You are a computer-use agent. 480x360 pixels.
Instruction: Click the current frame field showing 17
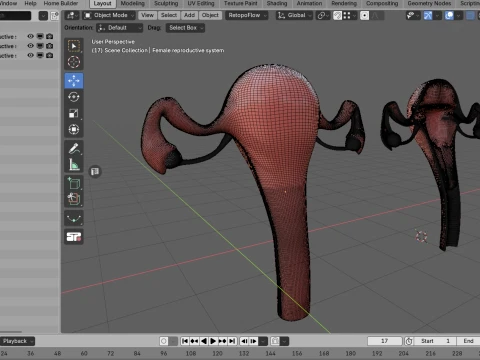(385, 341)
